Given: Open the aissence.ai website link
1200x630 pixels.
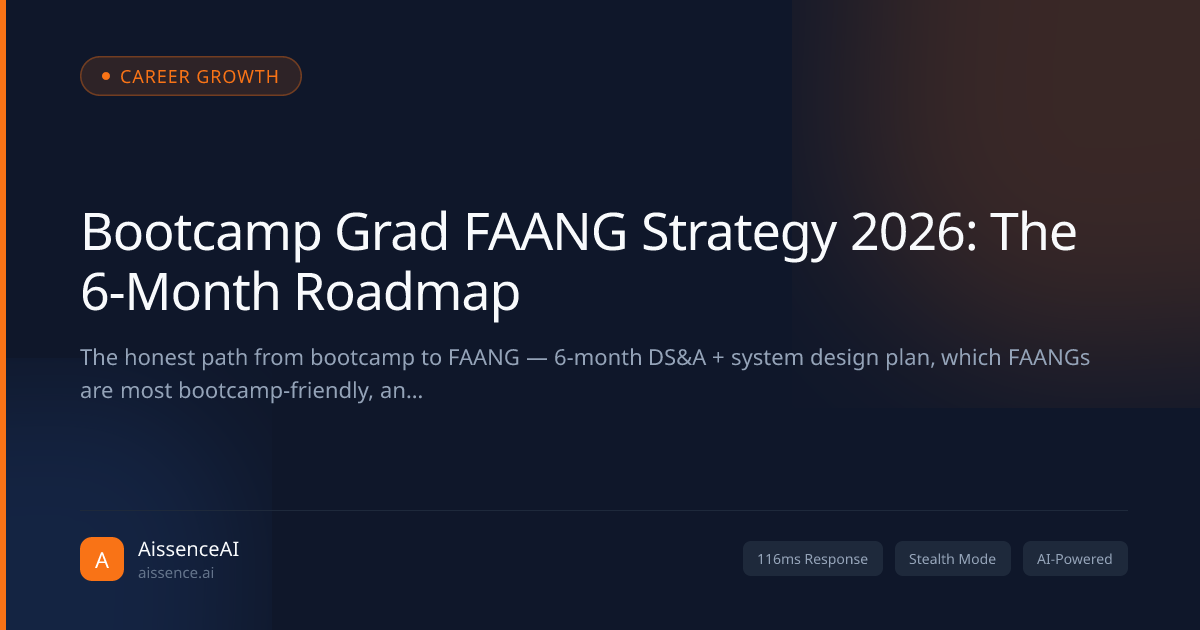Looking at the screenshot, I should tap(176, 573).
